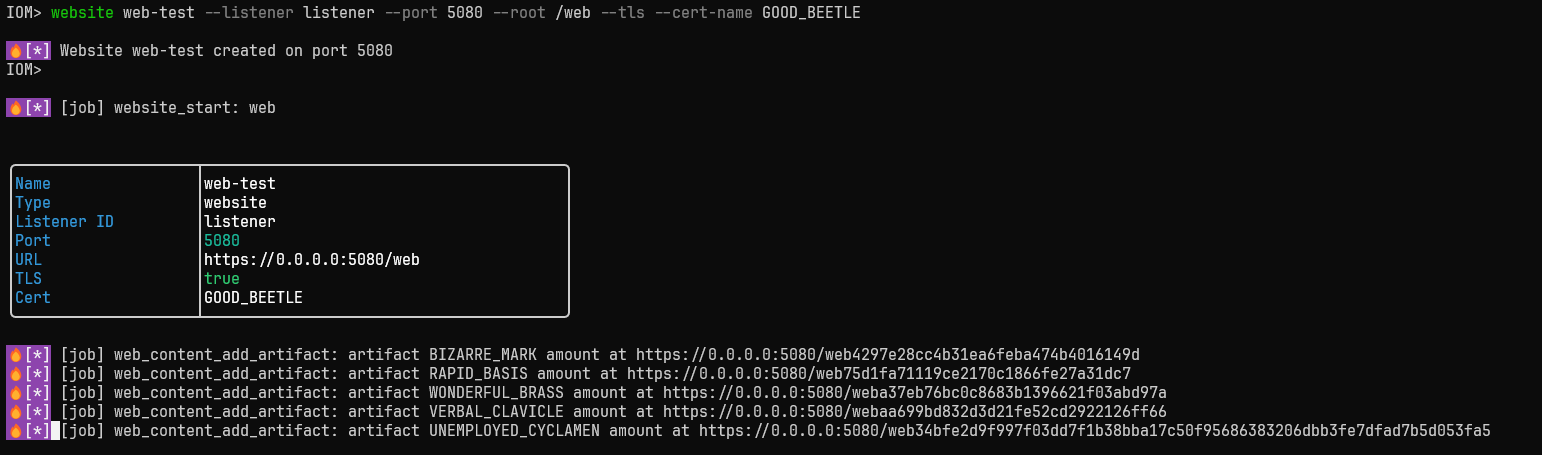Open the VERBAL_CLAVICLE artifact URL

click(x=914, y=412)
